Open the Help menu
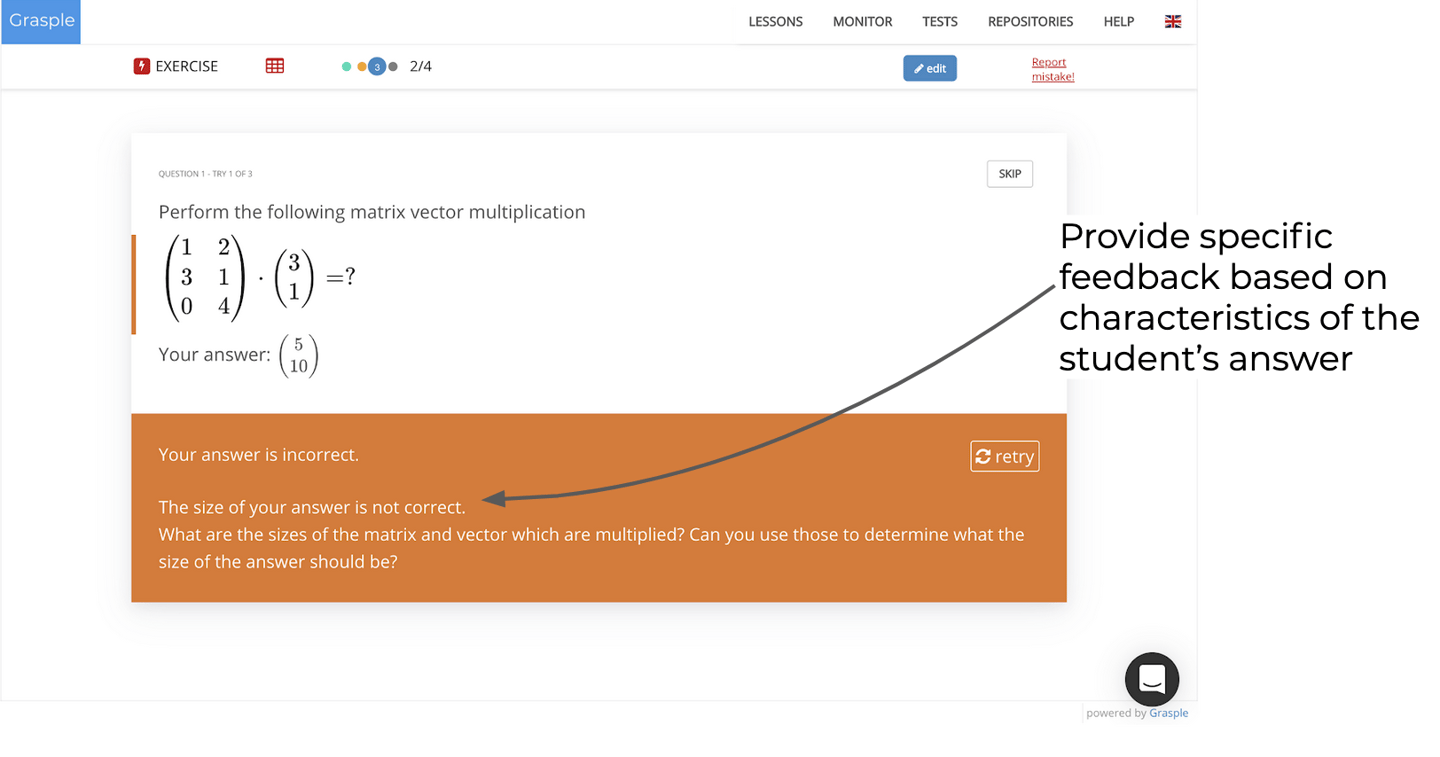Screen dimensions: 1440x757 pyautogui.click(x=1118, y=21)
